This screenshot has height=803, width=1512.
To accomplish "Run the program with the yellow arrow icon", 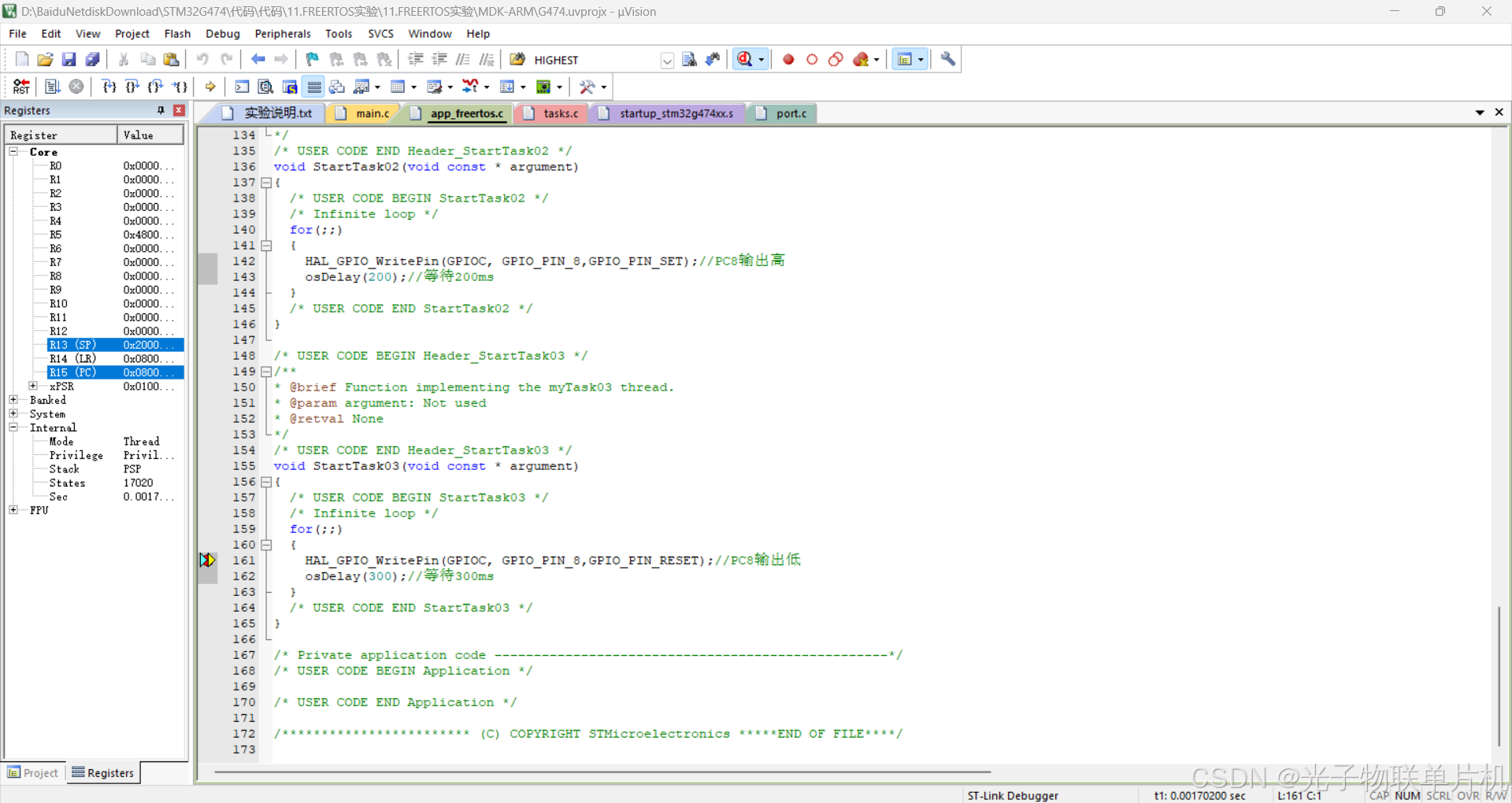I will pyautogui.click(x=209, y=87).
